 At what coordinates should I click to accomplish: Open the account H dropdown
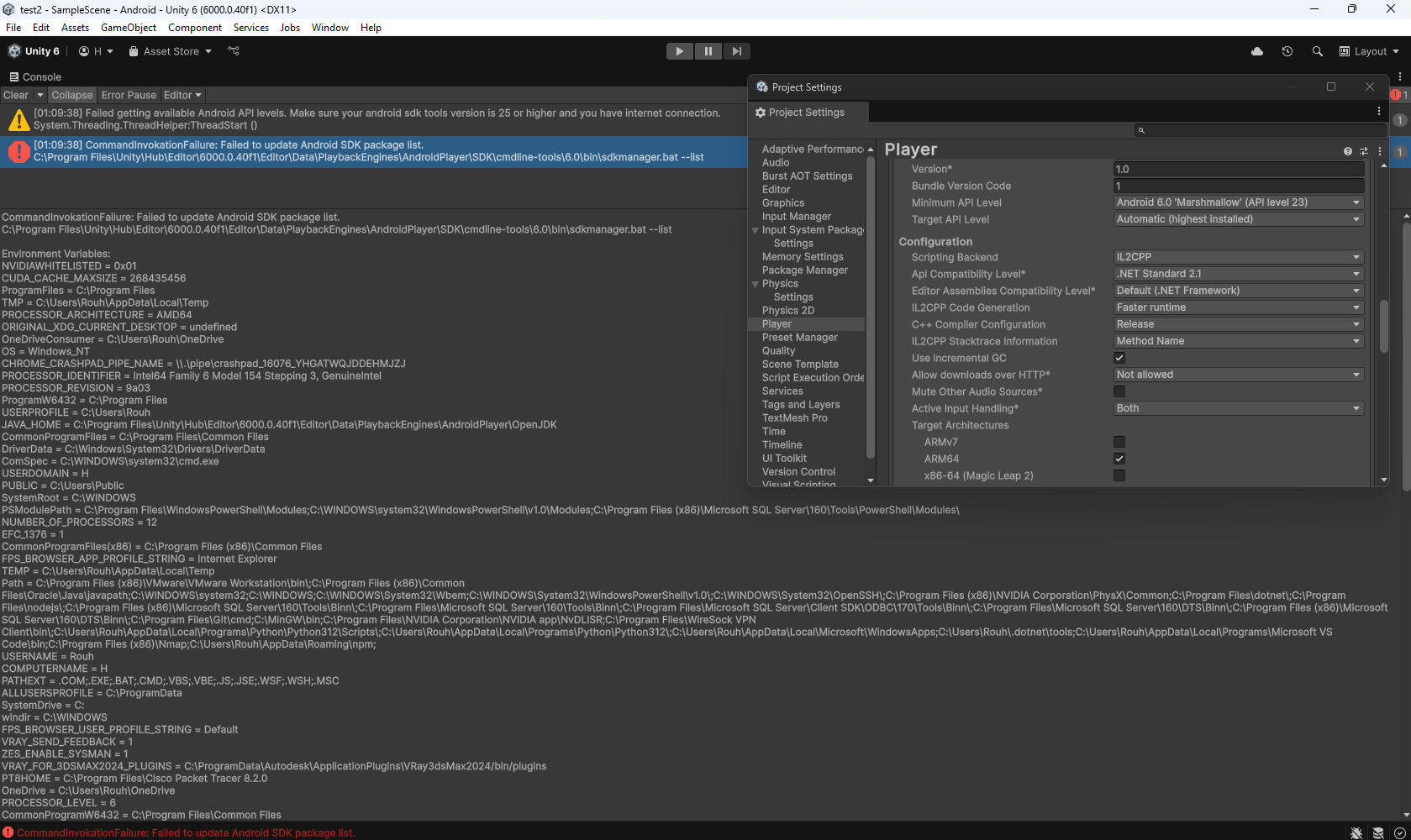tap(96, 51)
